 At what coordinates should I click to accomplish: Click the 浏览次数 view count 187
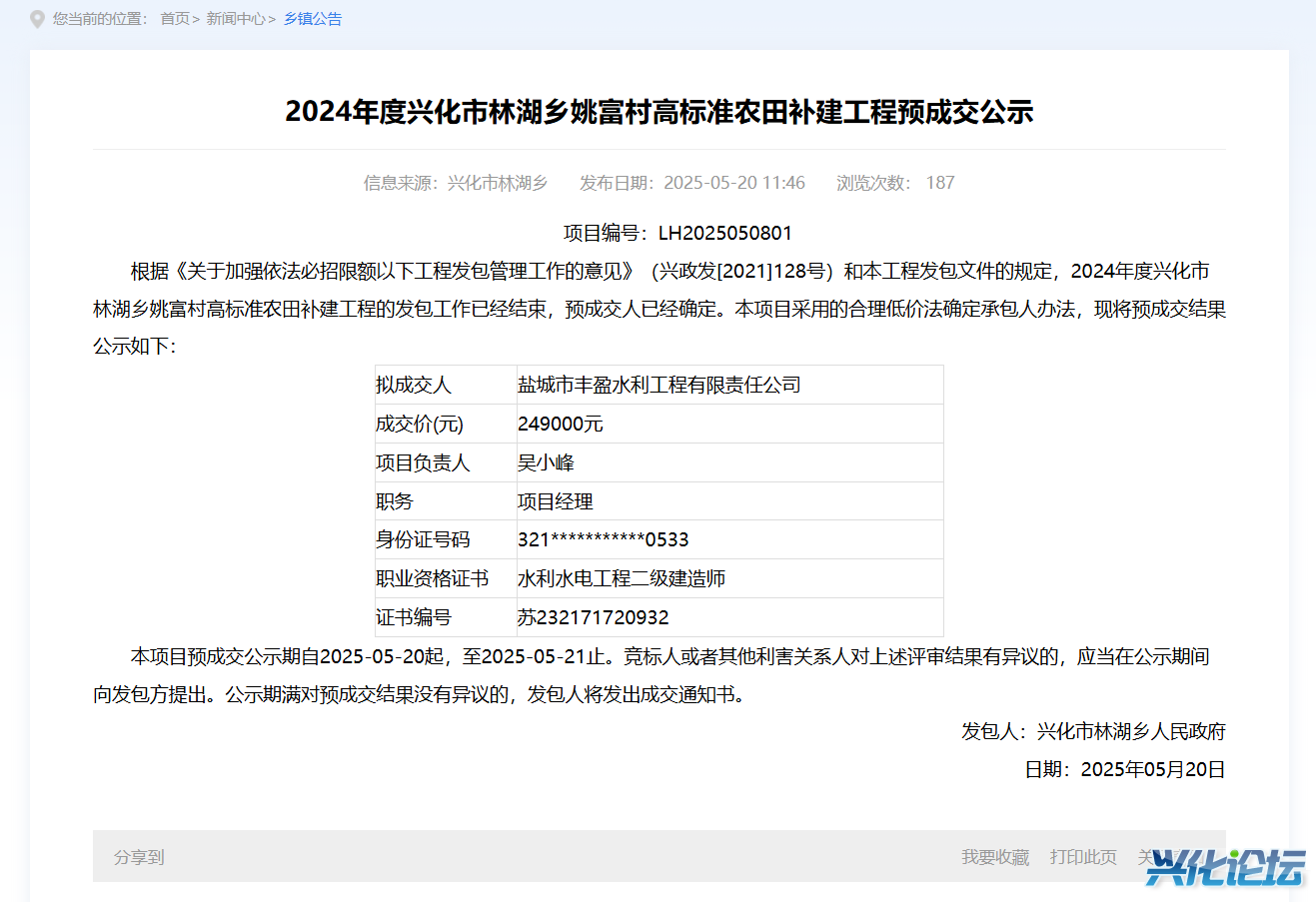click(895, 183)
